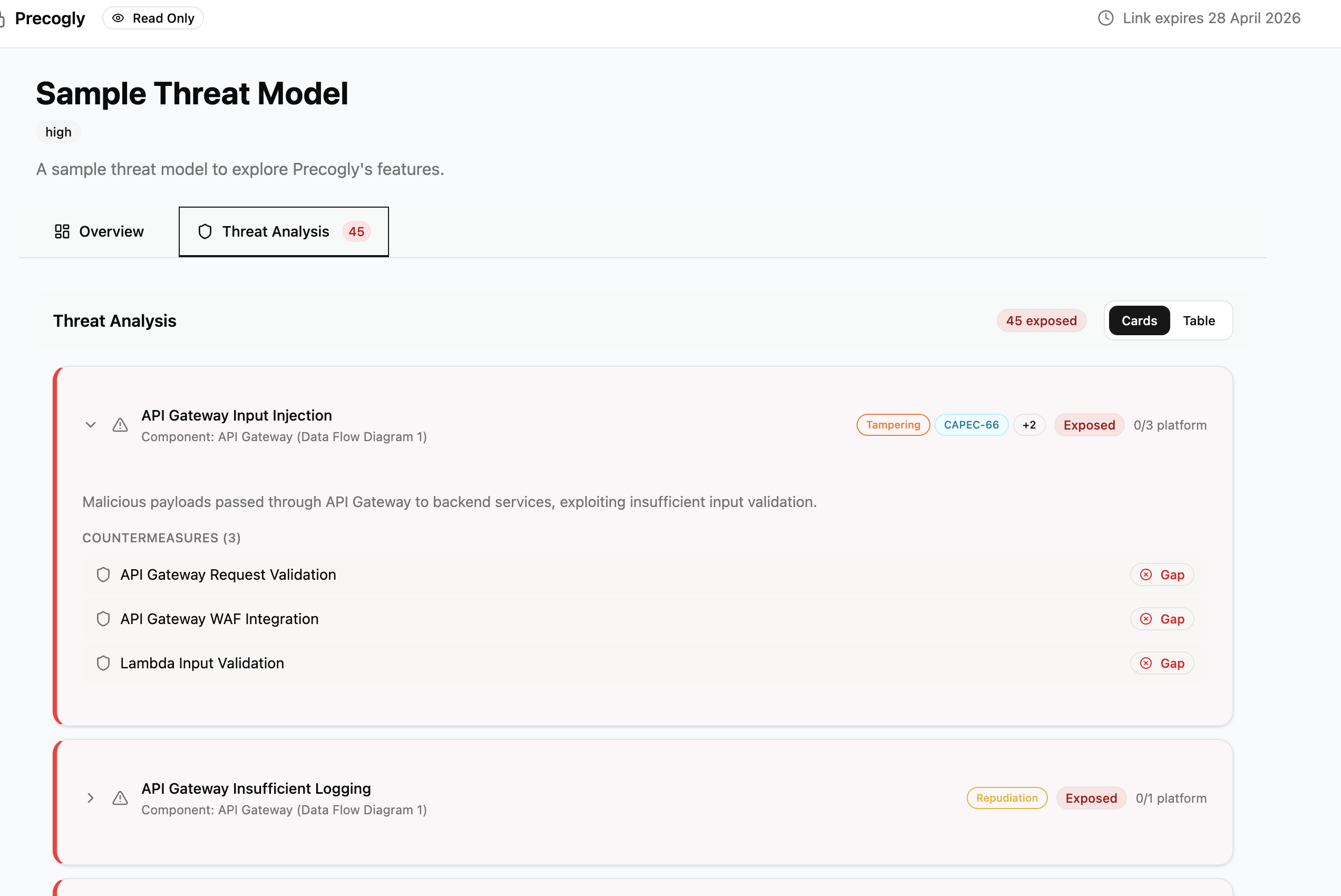Click warning triangle of API Gateway Input Injection
1341x896 pixels.
pos(120,425)
